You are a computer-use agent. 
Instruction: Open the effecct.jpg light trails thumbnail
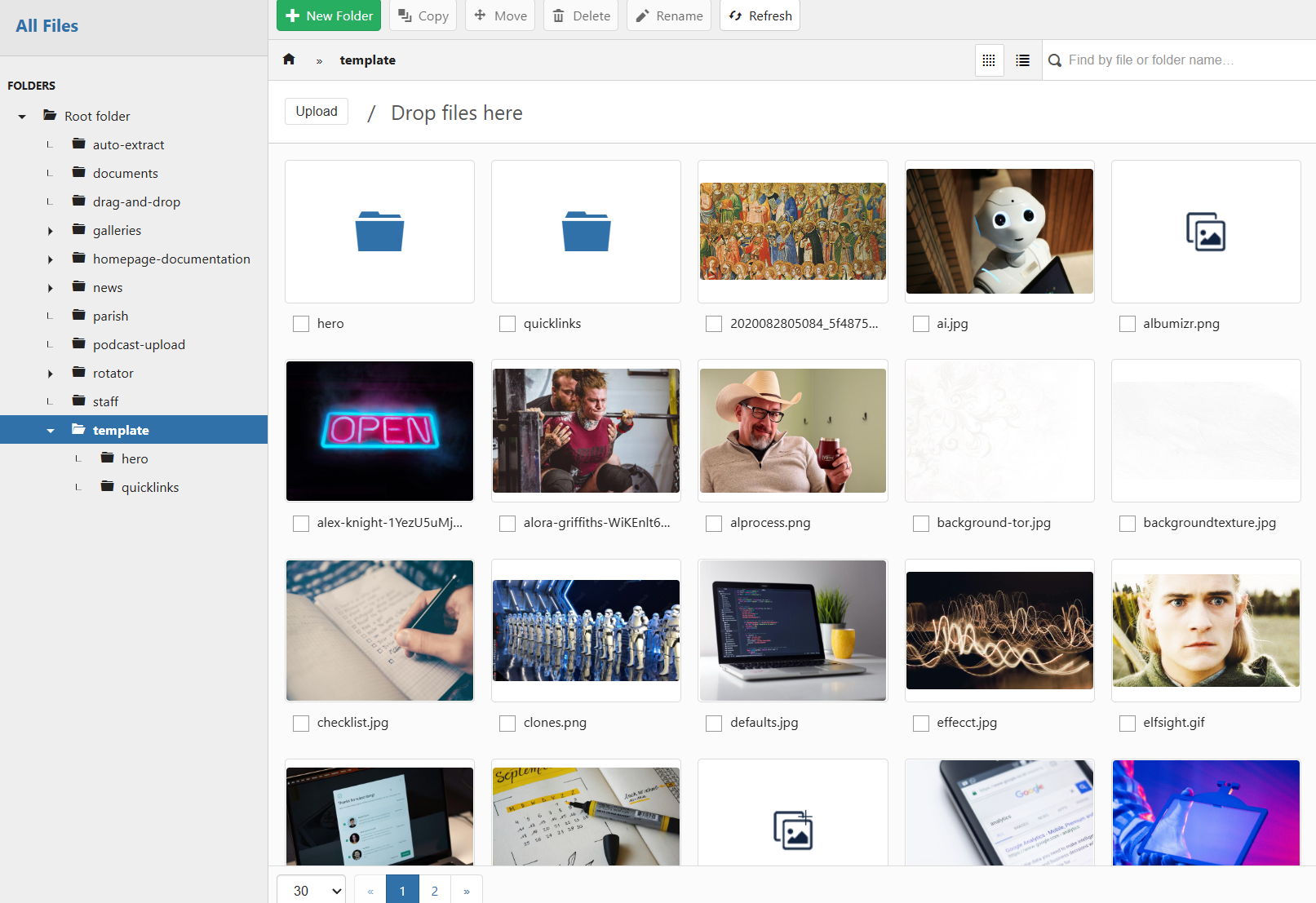(x=999, y=631)
